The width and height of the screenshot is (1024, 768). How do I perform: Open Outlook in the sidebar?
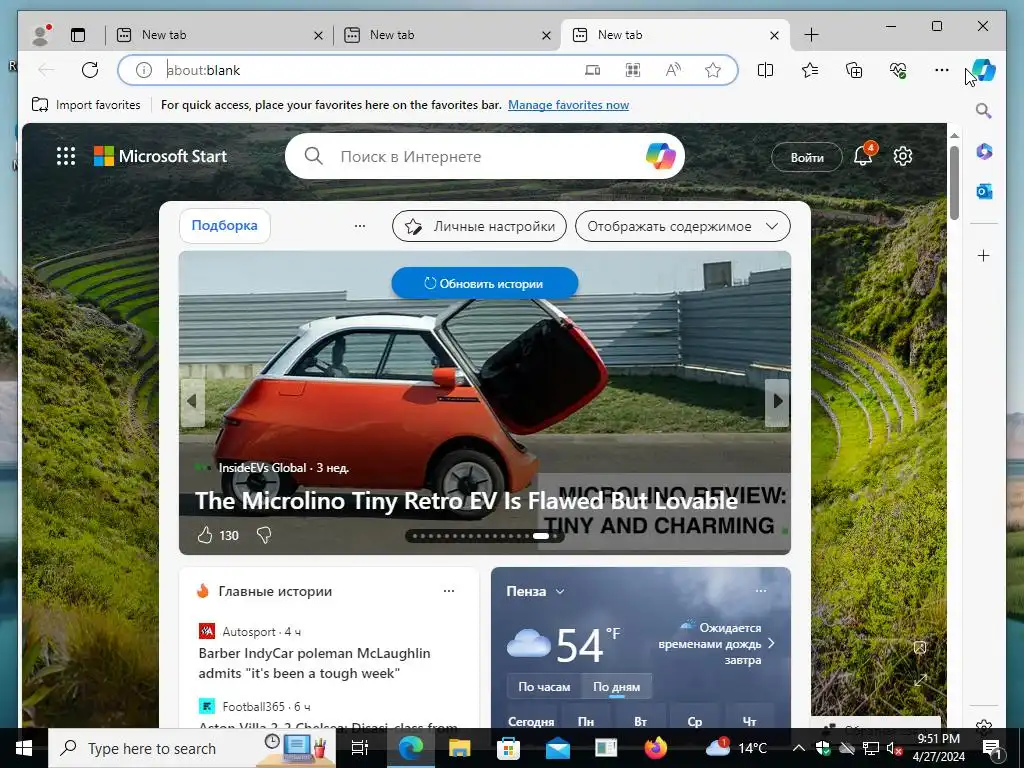[x=984, y=191]
